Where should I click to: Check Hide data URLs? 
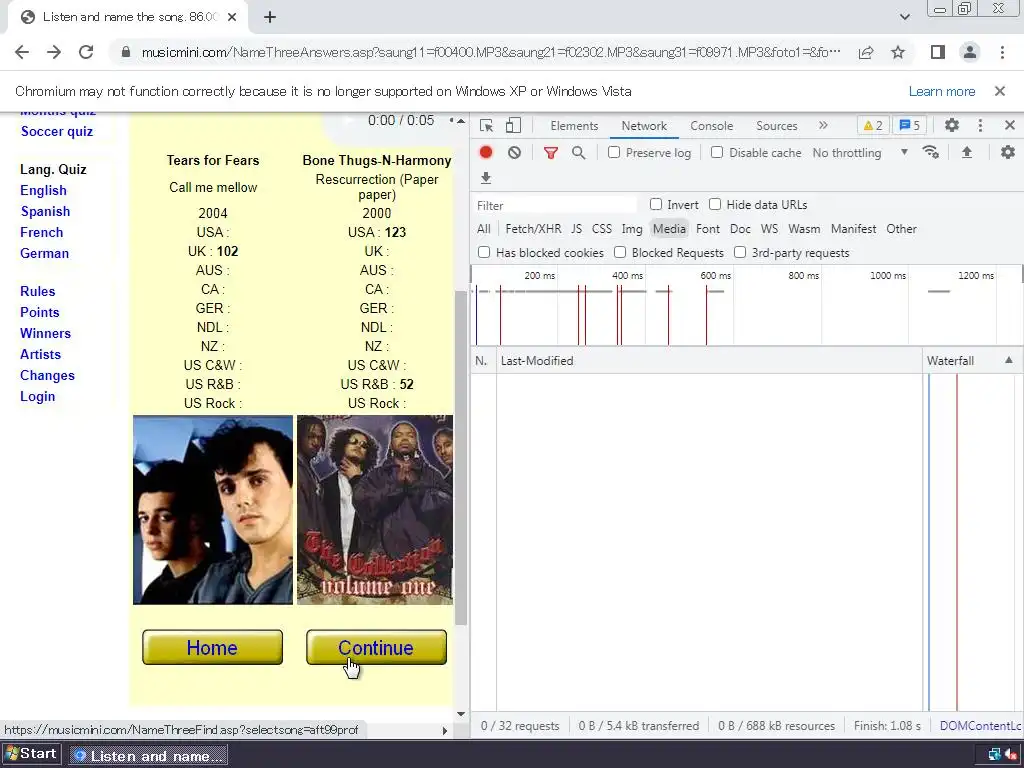(715, 204)
